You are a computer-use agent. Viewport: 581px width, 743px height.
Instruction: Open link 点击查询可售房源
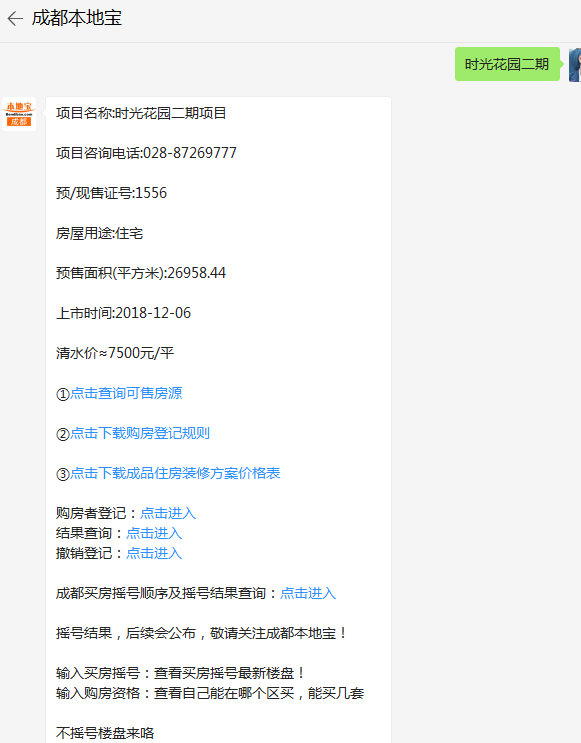[x=126, y=393]
